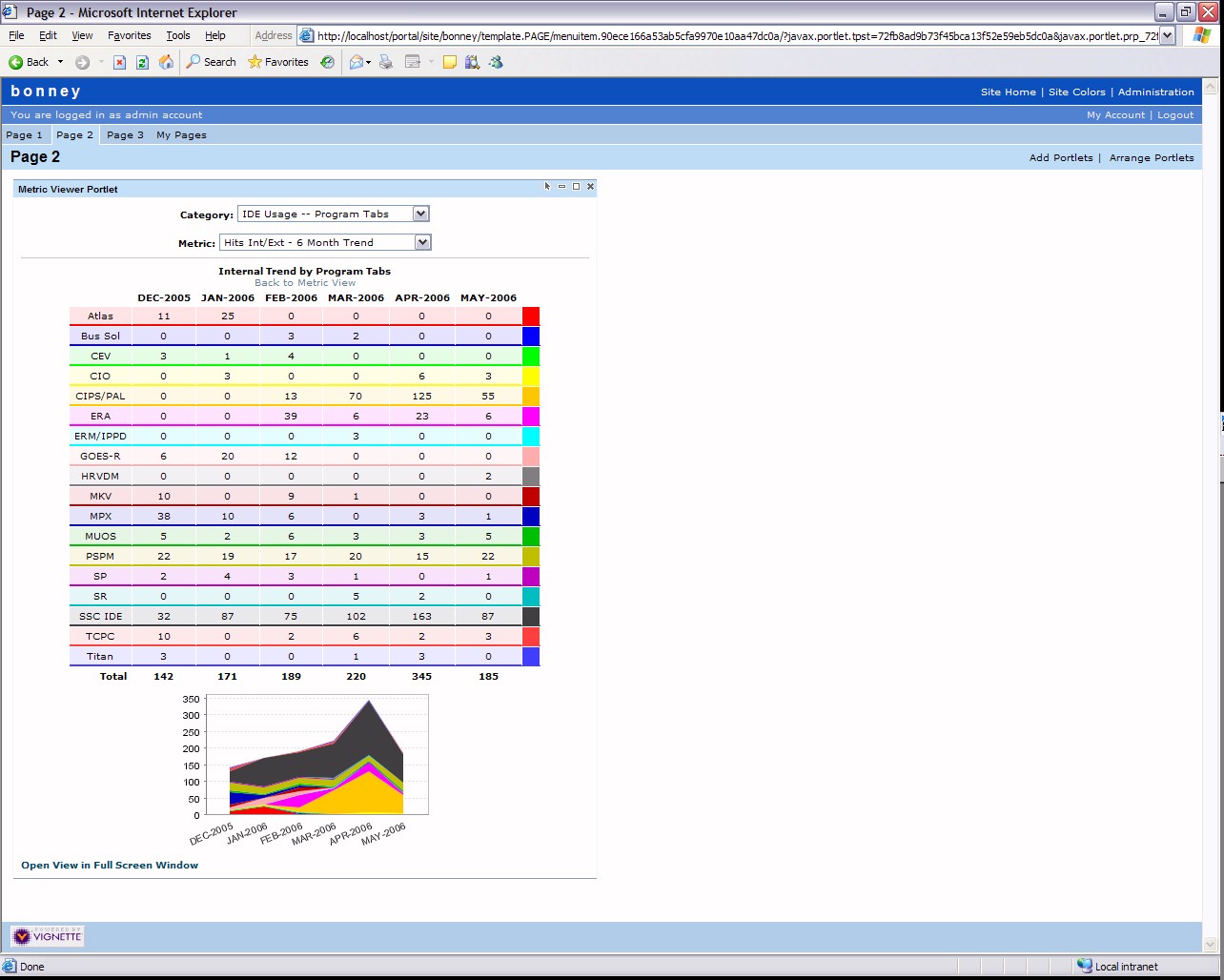Click the stacked area trend chart
This screenshot has width=1224, height=980.
pos(316,755)
